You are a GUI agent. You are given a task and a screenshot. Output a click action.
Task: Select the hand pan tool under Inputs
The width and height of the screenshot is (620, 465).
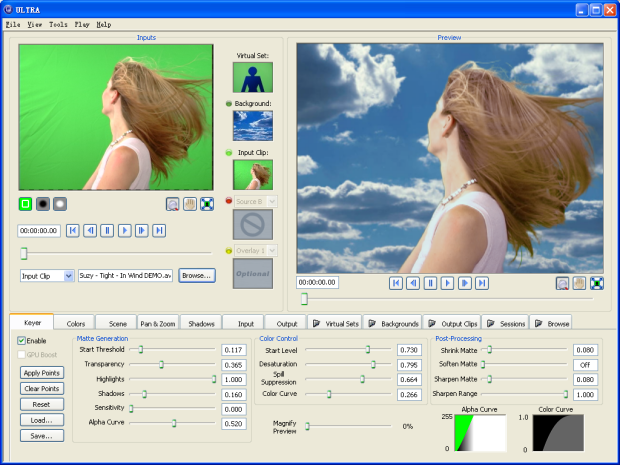click(x=189, y=204)
